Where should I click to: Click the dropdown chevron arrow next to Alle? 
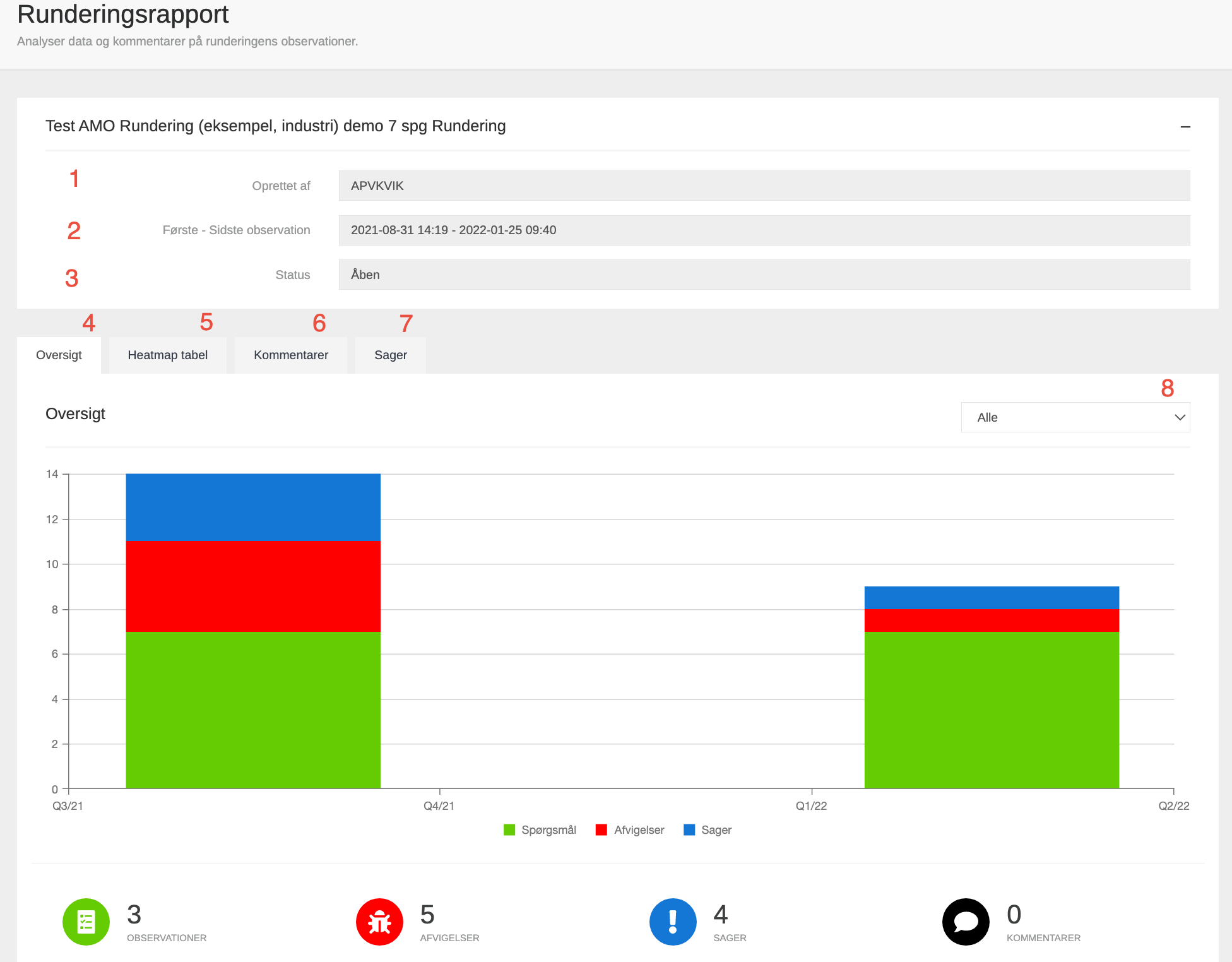click(1180, 417)
